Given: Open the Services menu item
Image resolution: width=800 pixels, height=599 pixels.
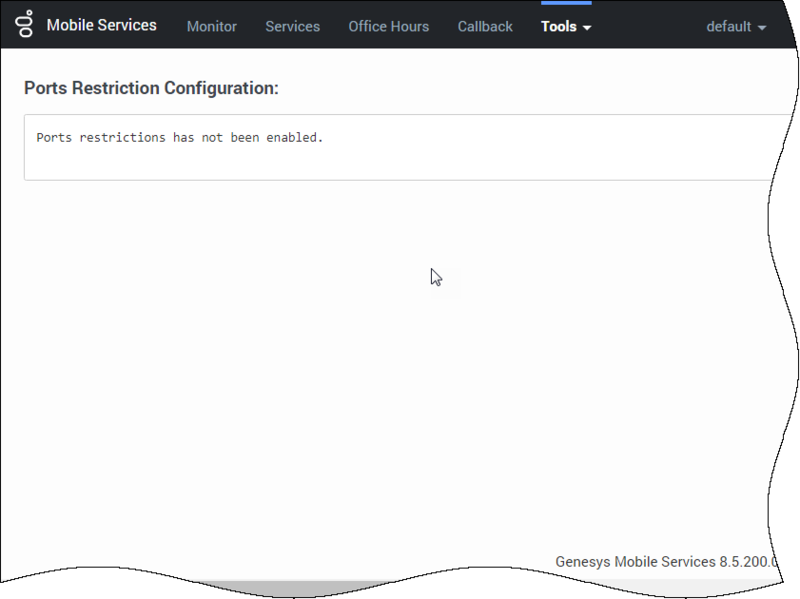Looking at the screenshot, I should point(292,27).
